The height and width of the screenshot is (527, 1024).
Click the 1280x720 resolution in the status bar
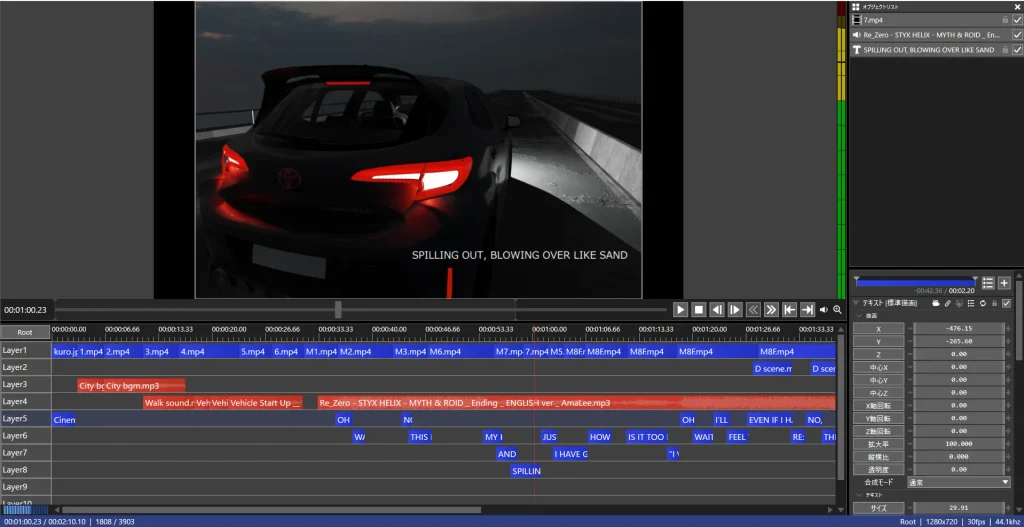pyautogui.click(x=943, y=522)
